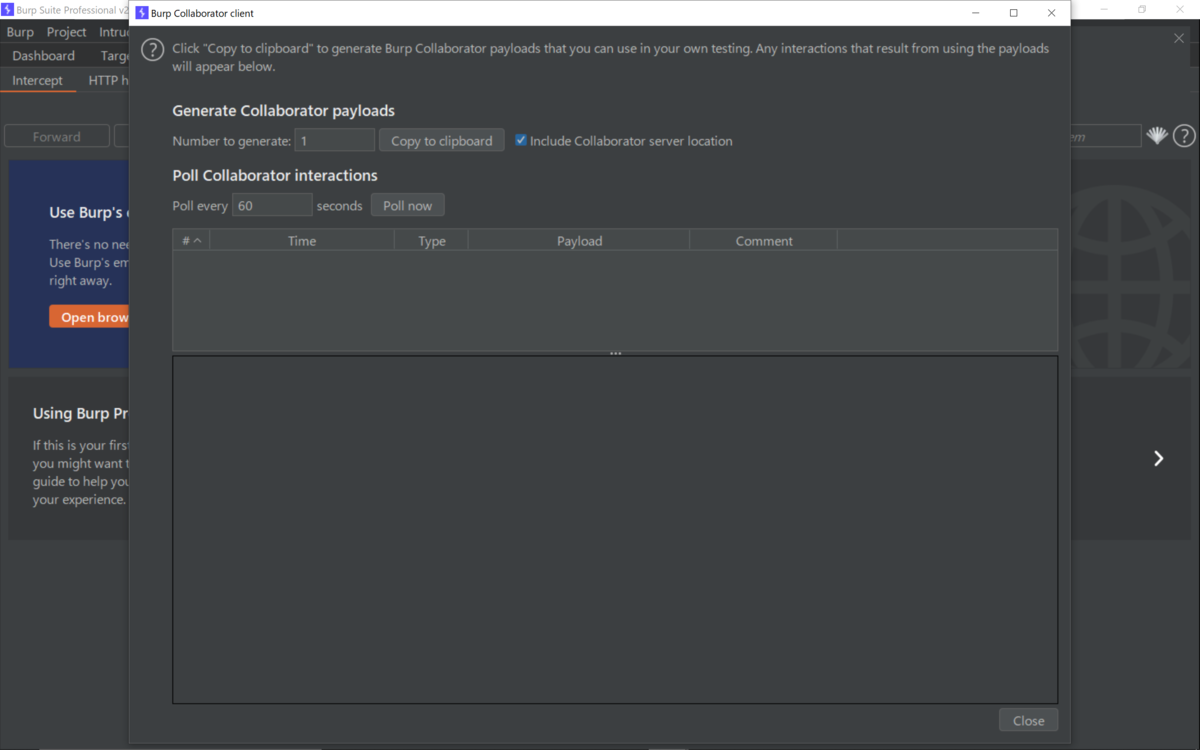Click the help question mark icon in Collaborator client
The image size is (1200, 750).
152,50
